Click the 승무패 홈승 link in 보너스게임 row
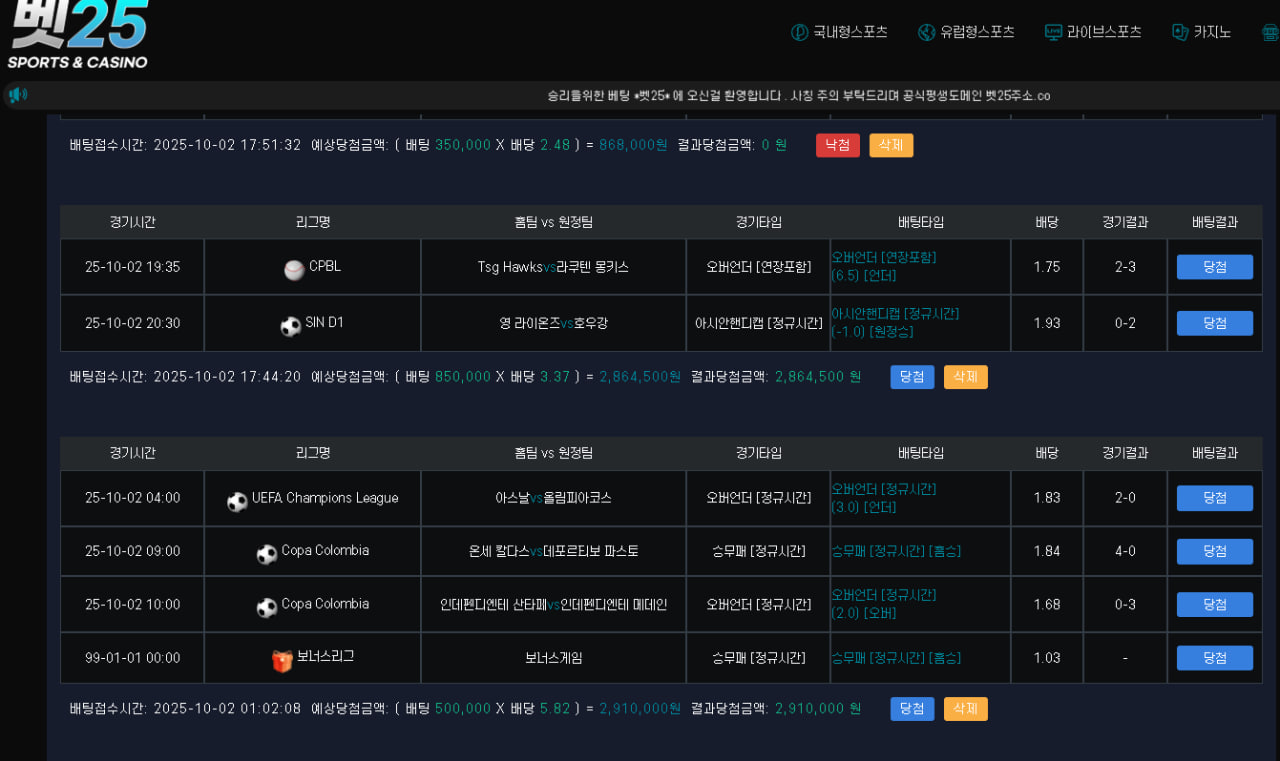 coord(896,658)
